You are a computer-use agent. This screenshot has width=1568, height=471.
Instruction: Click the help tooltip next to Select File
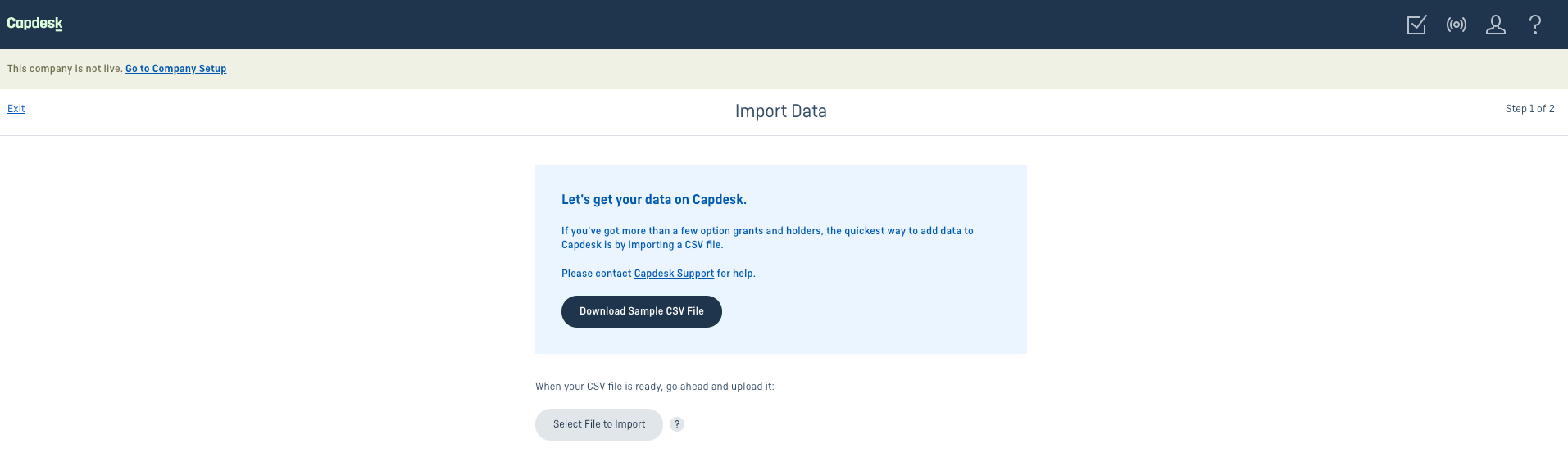click(x=677, y=424)
